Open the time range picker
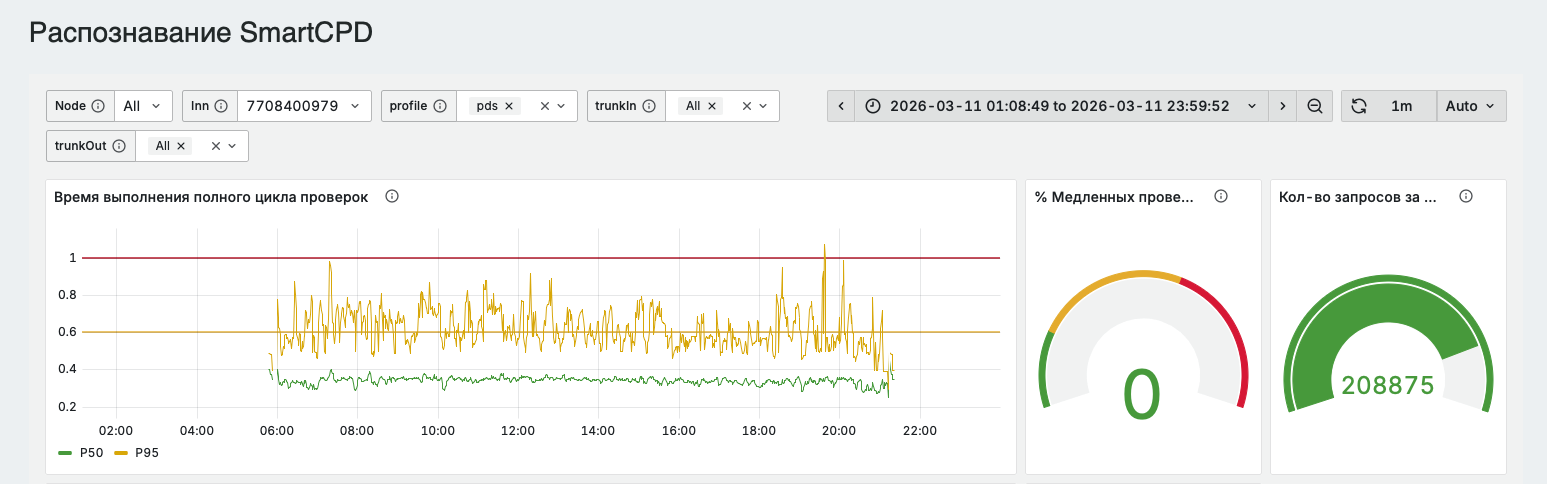Screen dimensions: 1547x484 pyautogui.click(x=1061, y=106)
